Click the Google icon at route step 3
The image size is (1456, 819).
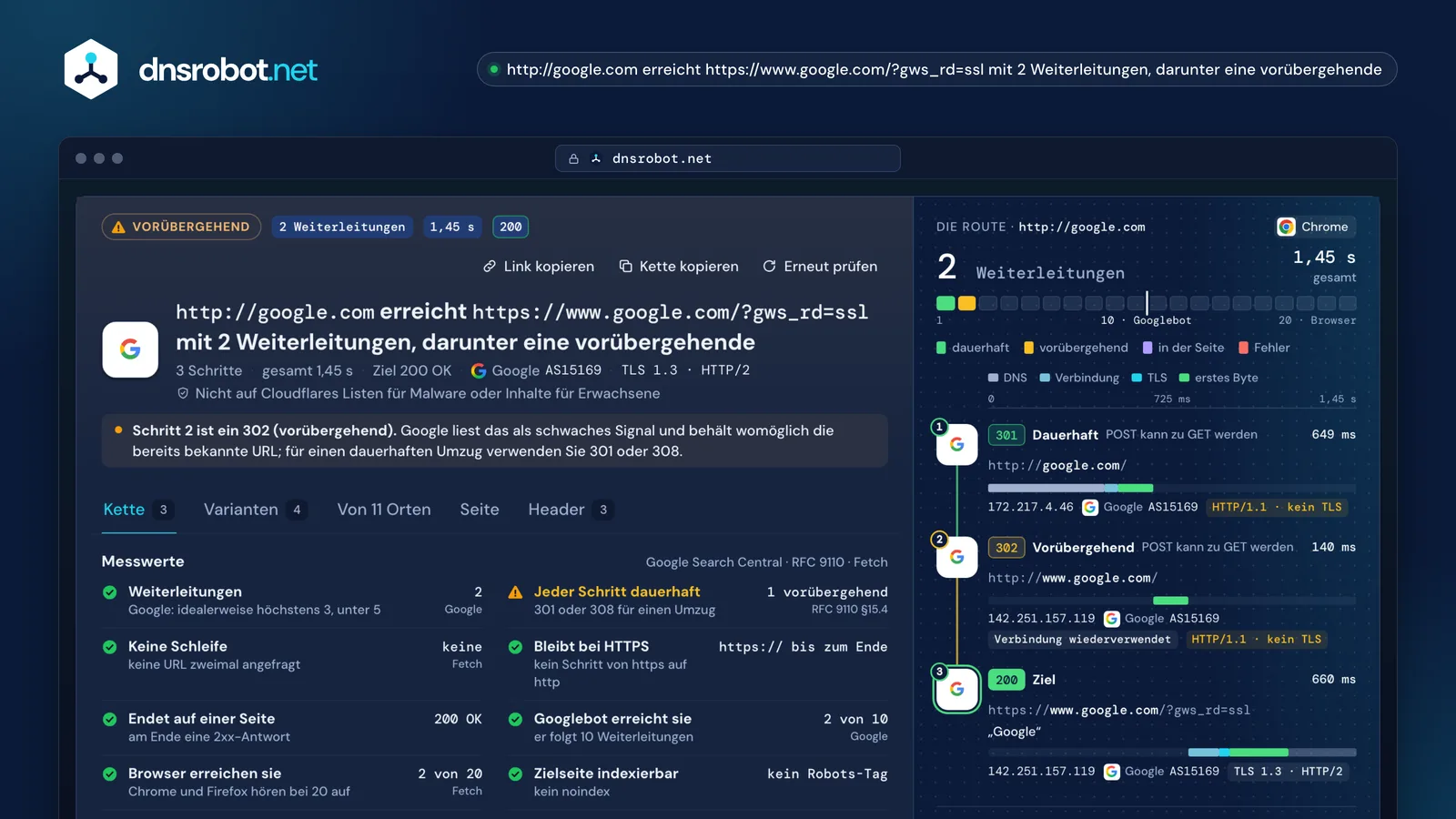957,690
